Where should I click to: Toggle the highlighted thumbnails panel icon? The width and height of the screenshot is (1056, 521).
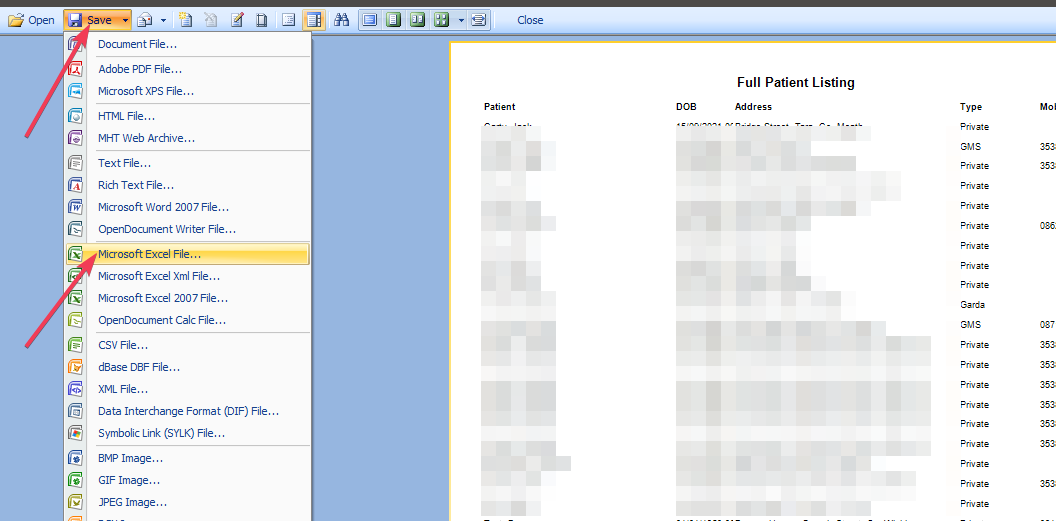[x=313, y=20]
